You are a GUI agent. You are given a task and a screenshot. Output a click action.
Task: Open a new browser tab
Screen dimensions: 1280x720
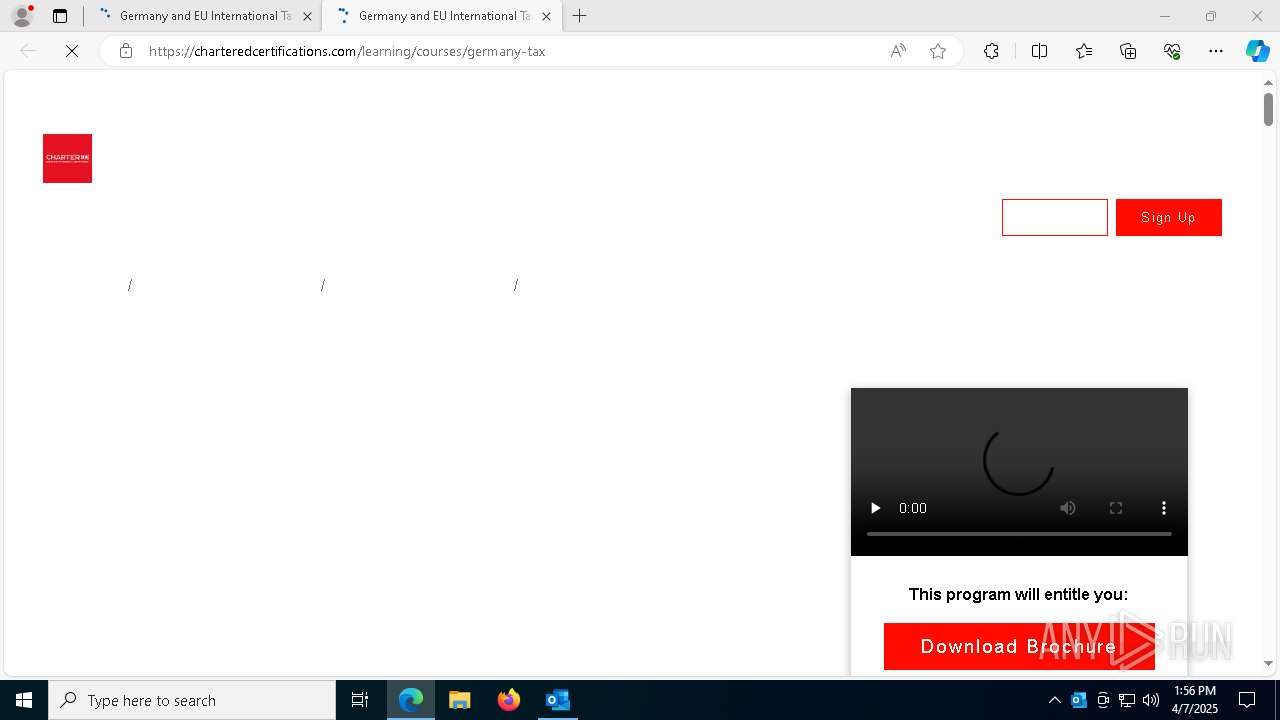pos(580,16)
